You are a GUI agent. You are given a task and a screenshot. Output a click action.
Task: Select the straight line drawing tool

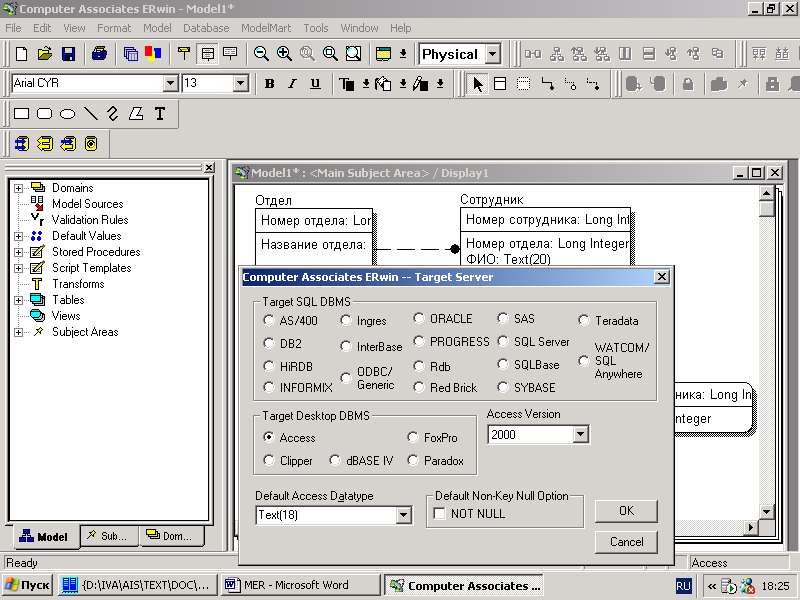coord(91,113)
